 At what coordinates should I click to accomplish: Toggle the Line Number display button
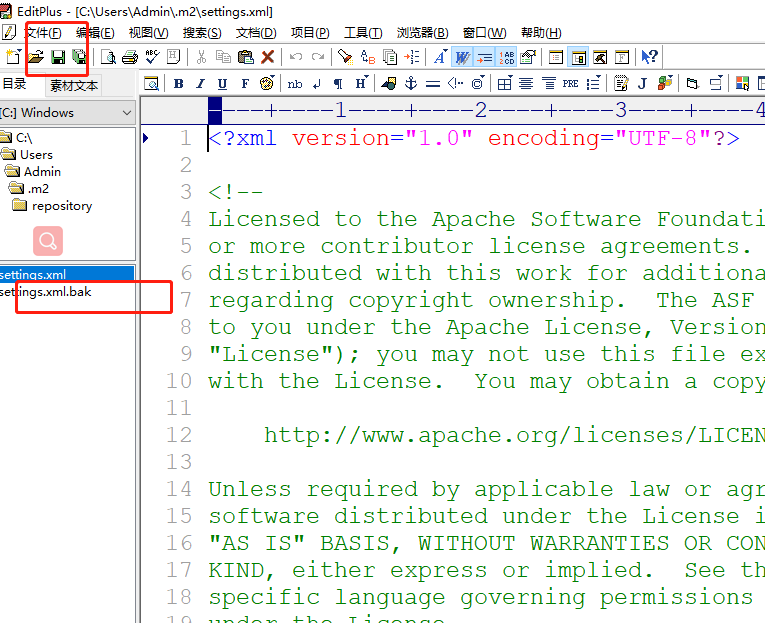click(x=507, y=57)
